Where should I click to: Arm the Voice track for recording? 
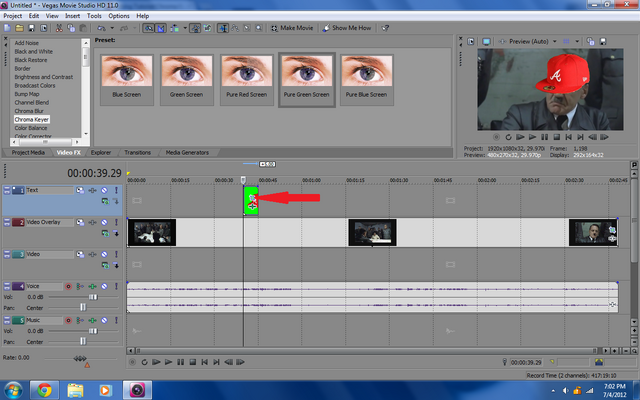coord(69,287)
